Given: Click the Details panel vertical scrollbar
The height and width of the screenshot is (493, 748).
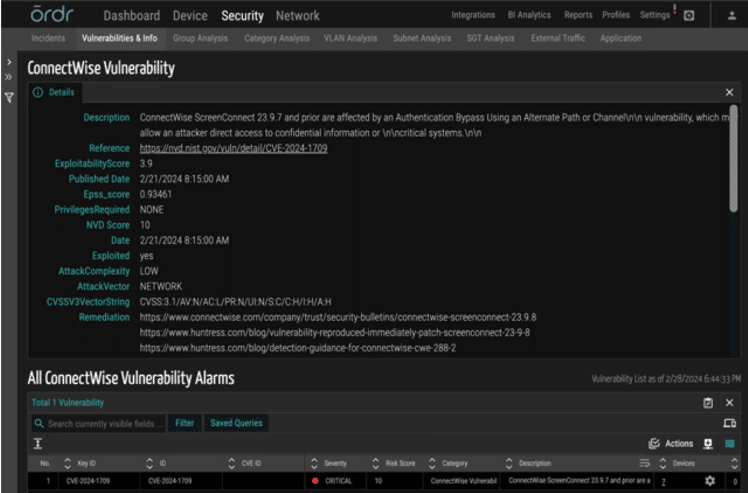Looking at the screenshot, I should point(733,159).
